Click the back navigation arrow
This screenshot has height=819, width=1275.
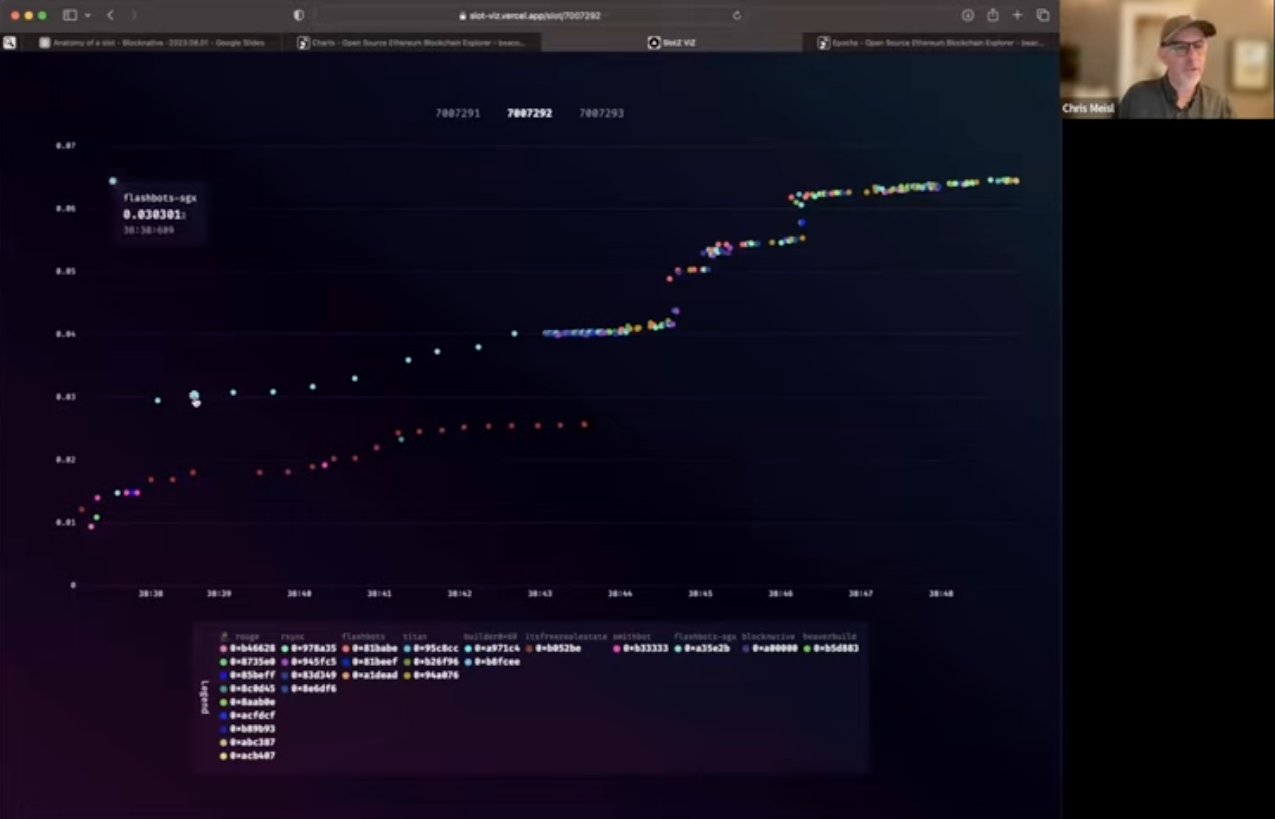[111, 15]
